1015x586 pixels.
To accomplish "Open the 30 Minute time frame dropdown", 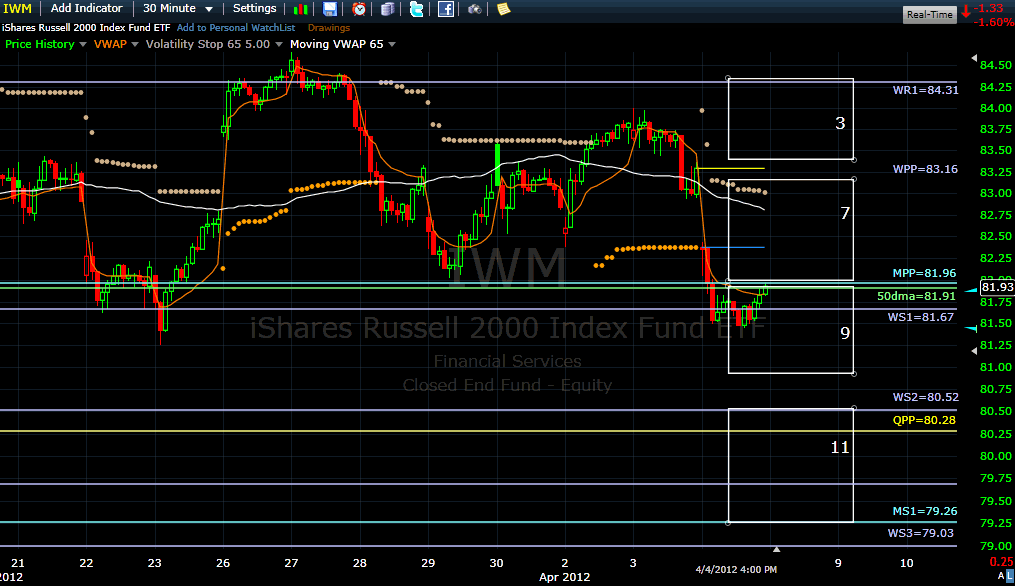I will pyautogui.click(x=178, y=8).
